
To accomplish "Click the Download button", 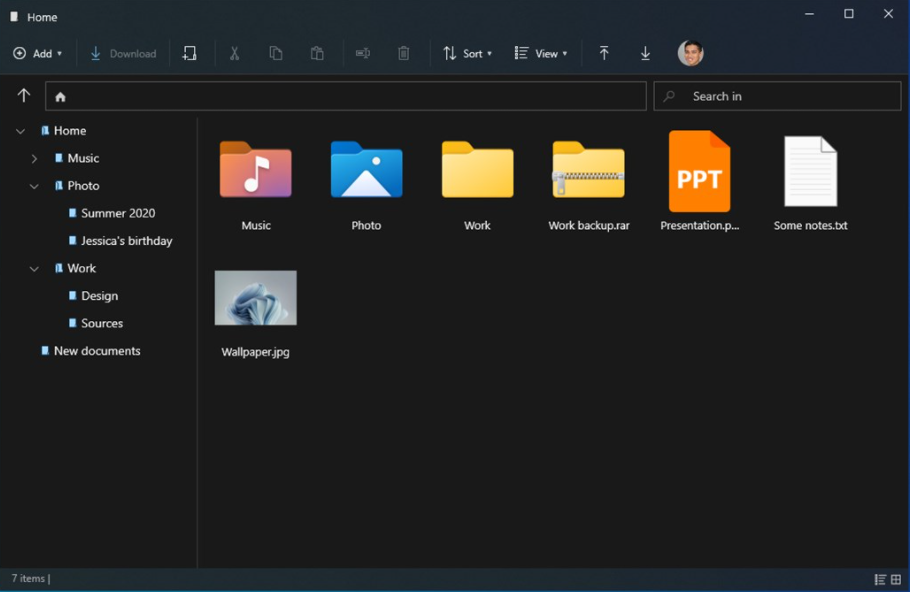I will point(123,53).
